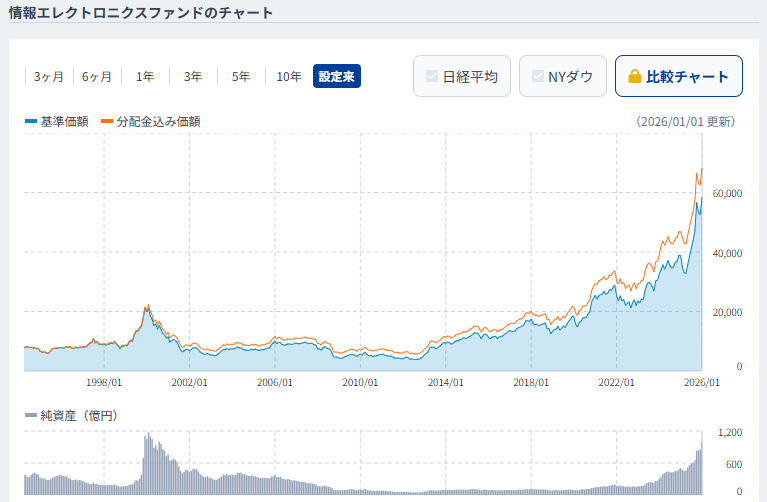Switch chart to 10年 range
767x502 pixels.
[289, 76]
